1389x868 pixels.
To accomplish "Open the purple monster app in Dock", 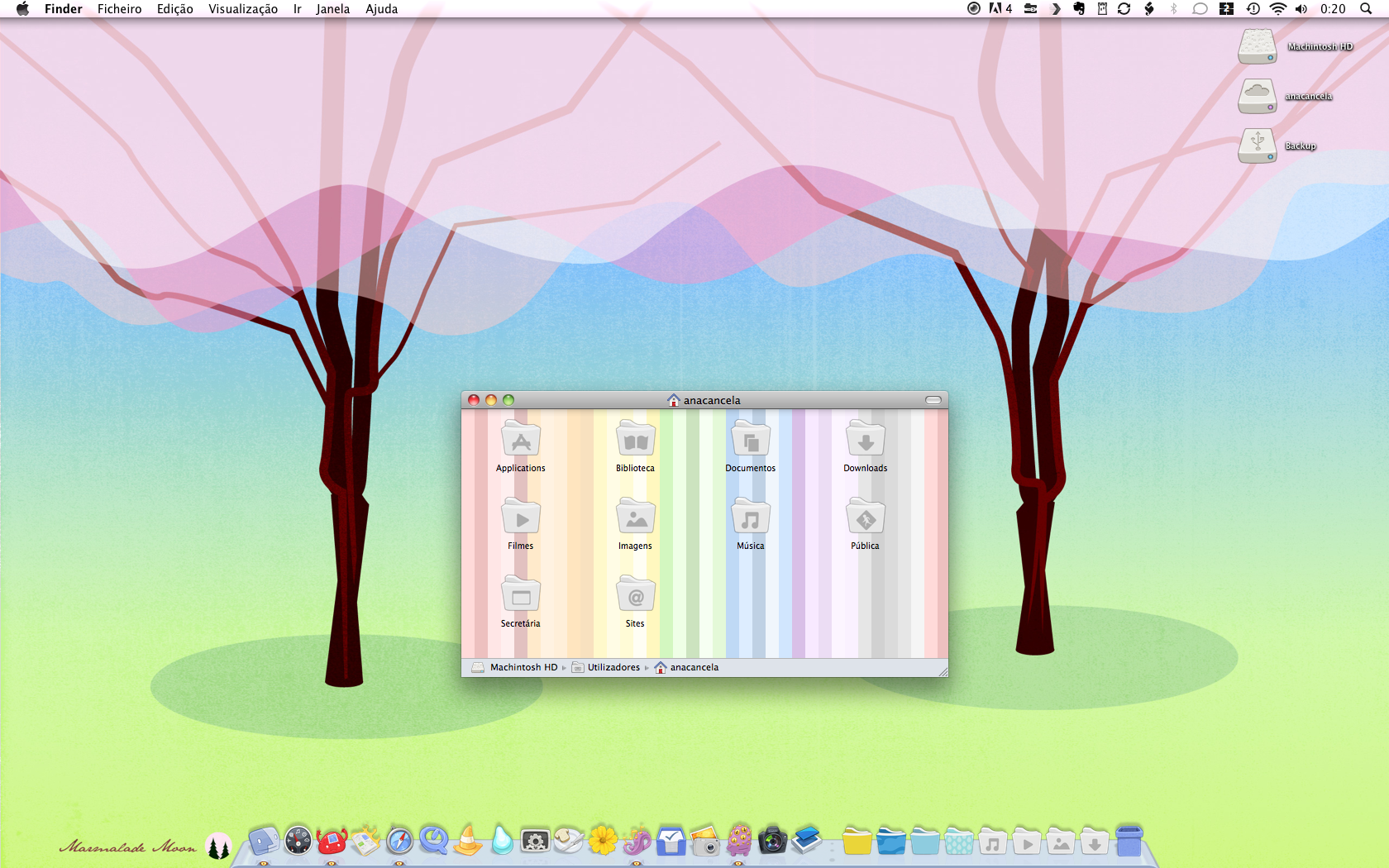I will point(738,841).
